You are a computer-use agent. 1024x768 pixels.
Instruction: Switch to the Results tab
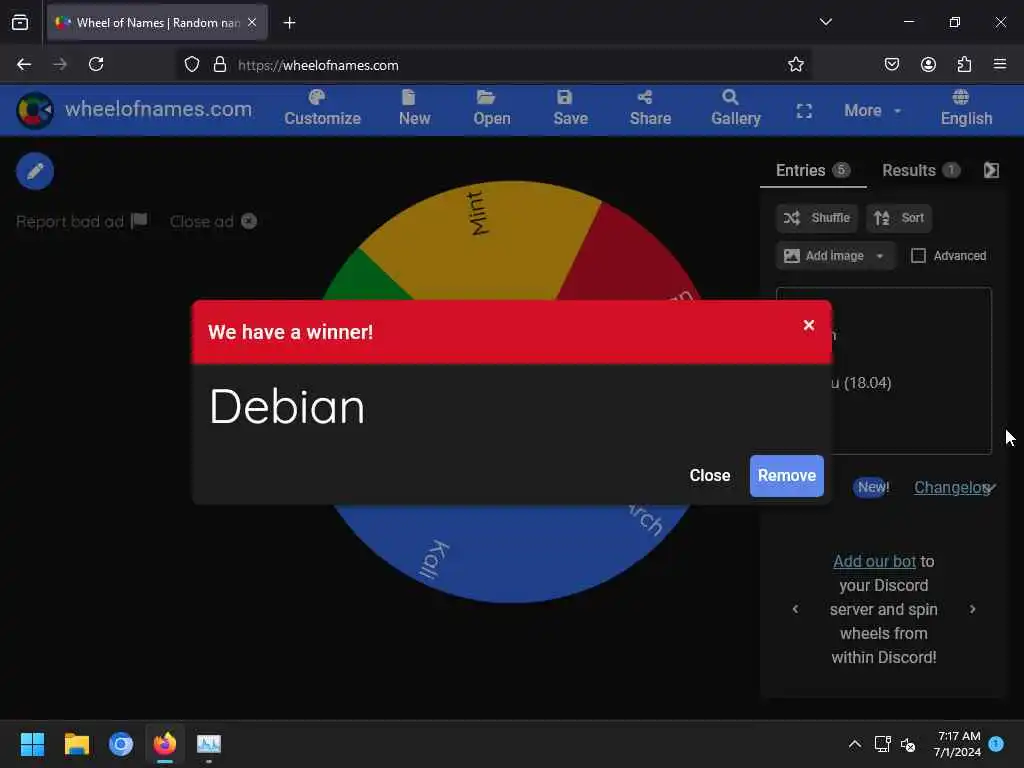921,170
